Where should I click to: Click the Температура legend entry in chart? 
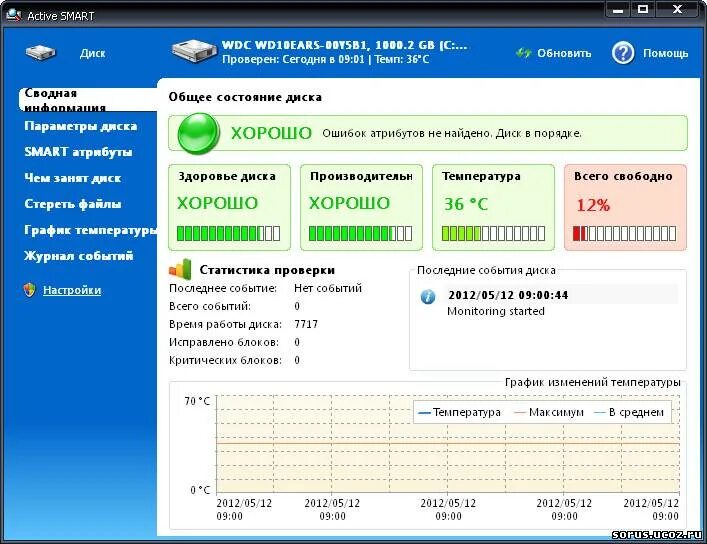click(x=459, y=412)
